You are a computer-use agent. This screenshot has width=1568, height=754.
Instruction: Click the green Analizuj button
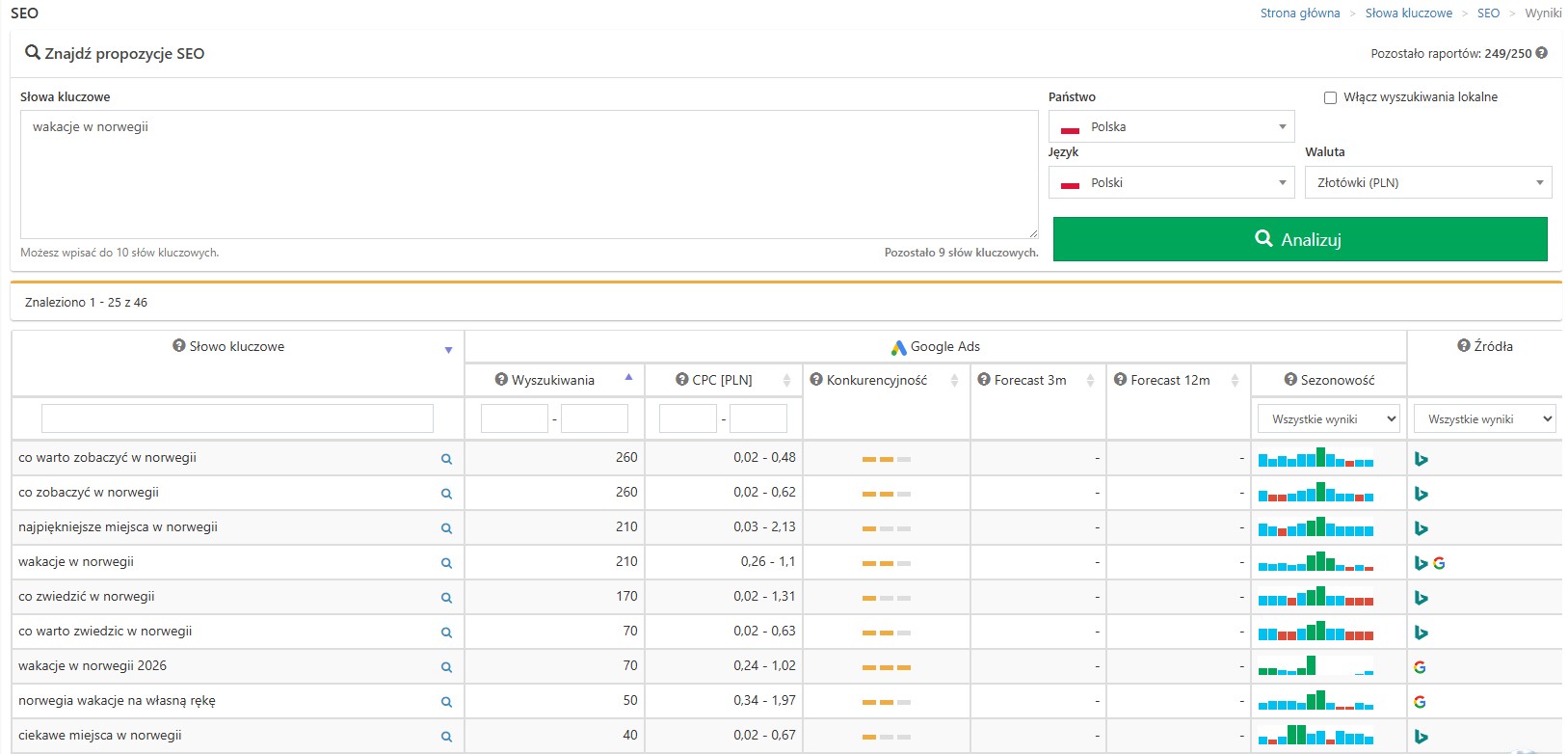click(1300, 239)
